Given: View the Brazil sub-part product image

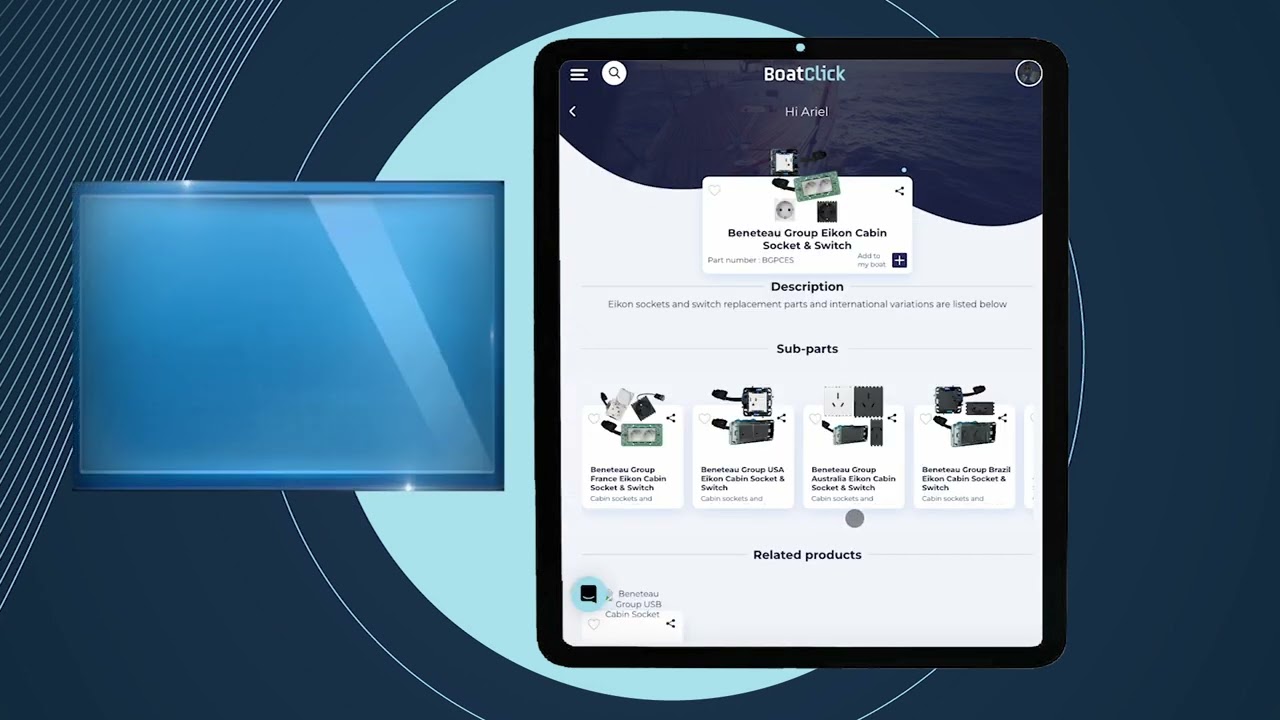Looking at the screenshot, I should [x=964, y=417].
